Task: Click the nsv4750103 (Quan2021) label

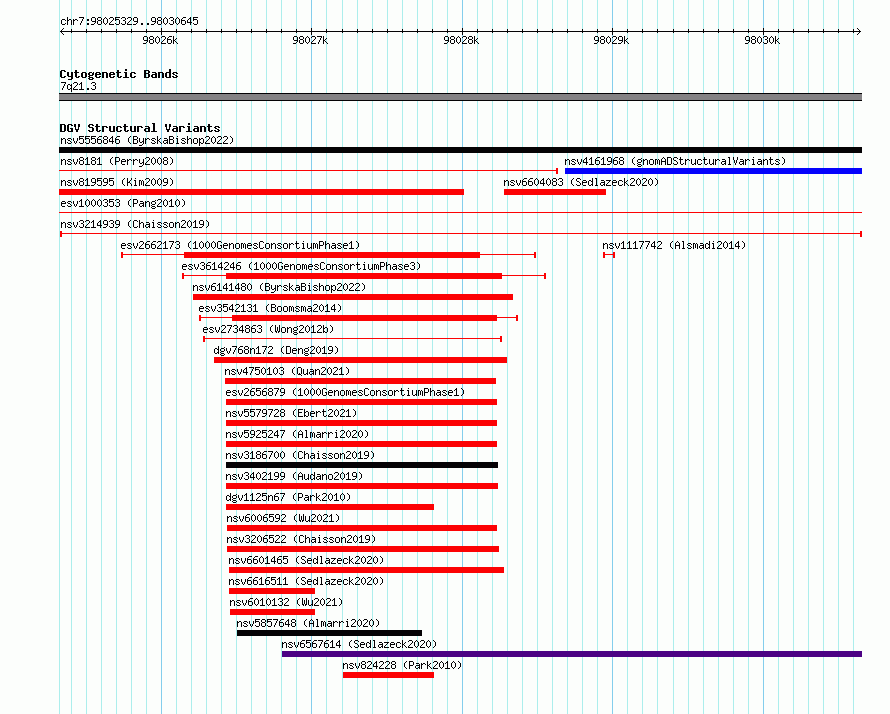Action: point(287,371)
